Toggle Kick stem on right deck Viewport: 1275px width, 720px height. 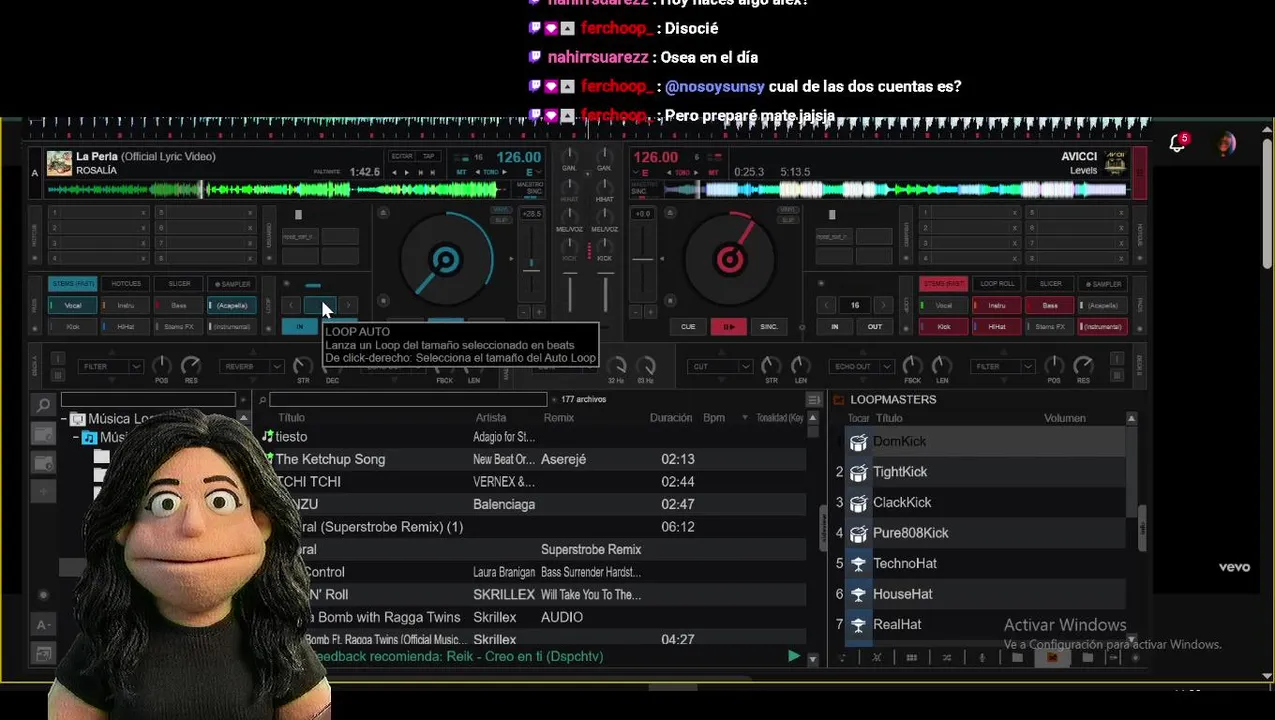click(944, 327)
